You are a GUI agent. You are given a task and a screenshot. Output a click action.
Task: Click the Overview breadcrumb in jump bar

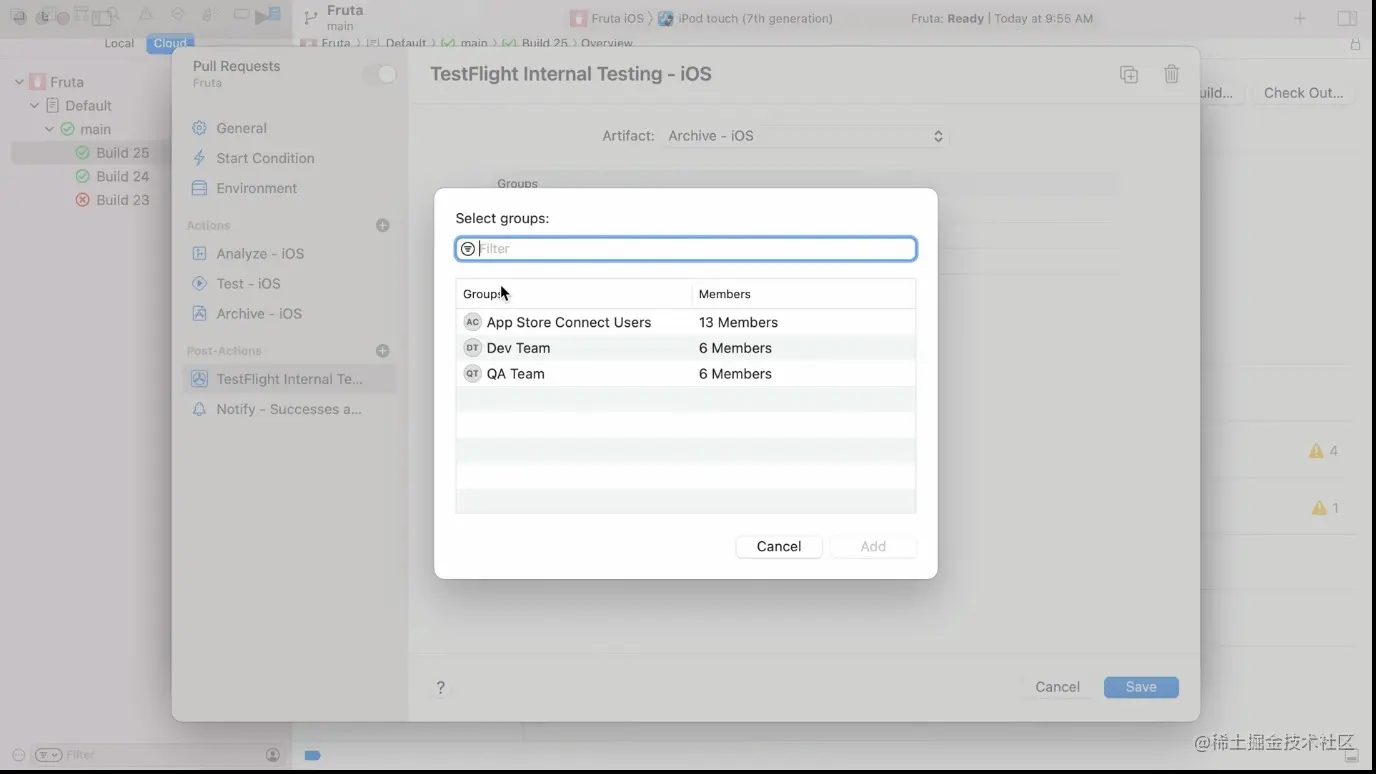(x=607, y=44)
